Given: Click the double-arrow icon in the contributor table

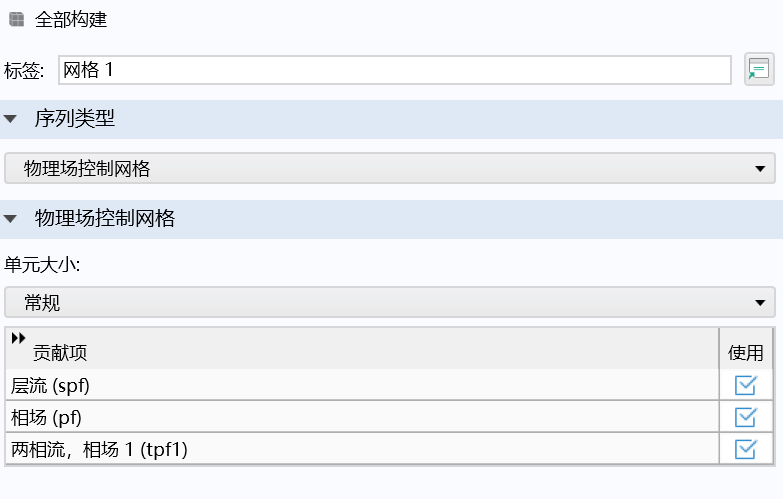Looking at the screenshot, I should point(18,338).
